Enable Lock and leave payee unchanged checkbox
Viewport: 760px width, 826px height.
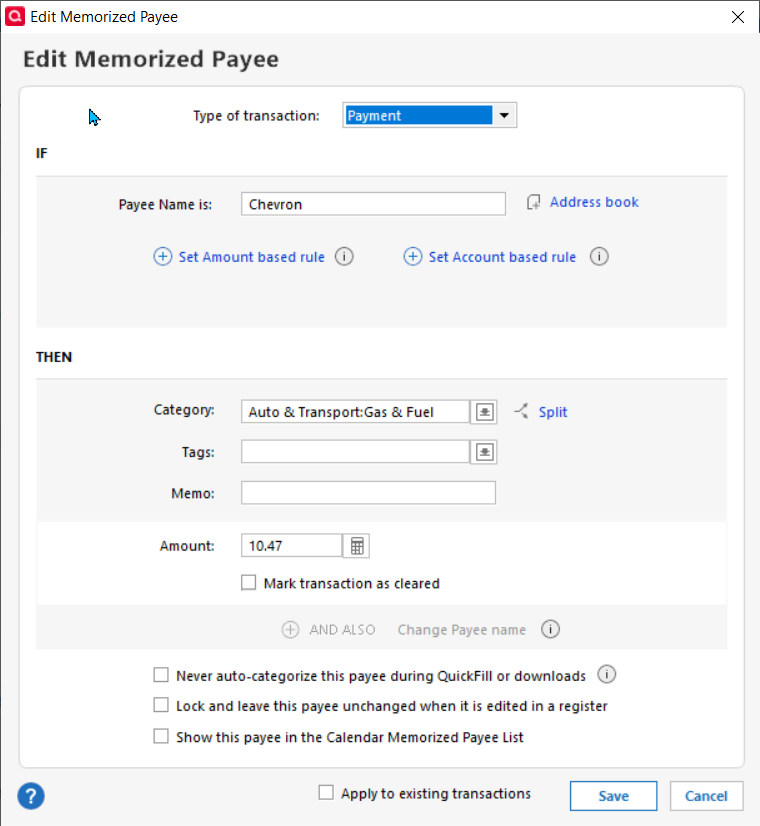(x=161, y=705)
